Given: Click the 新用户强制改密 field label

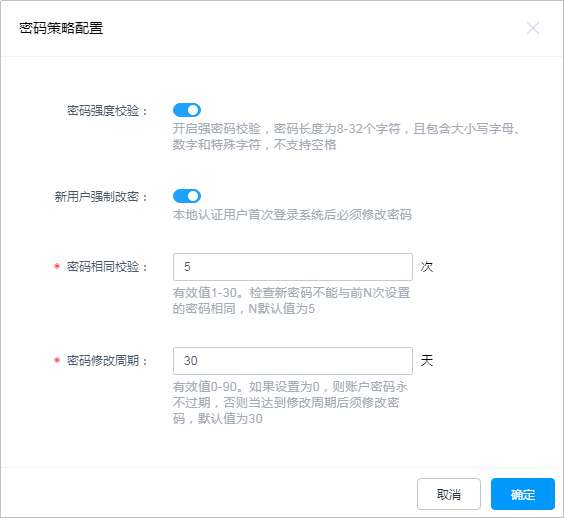Looking at the screenshot, I should (101, 196).
